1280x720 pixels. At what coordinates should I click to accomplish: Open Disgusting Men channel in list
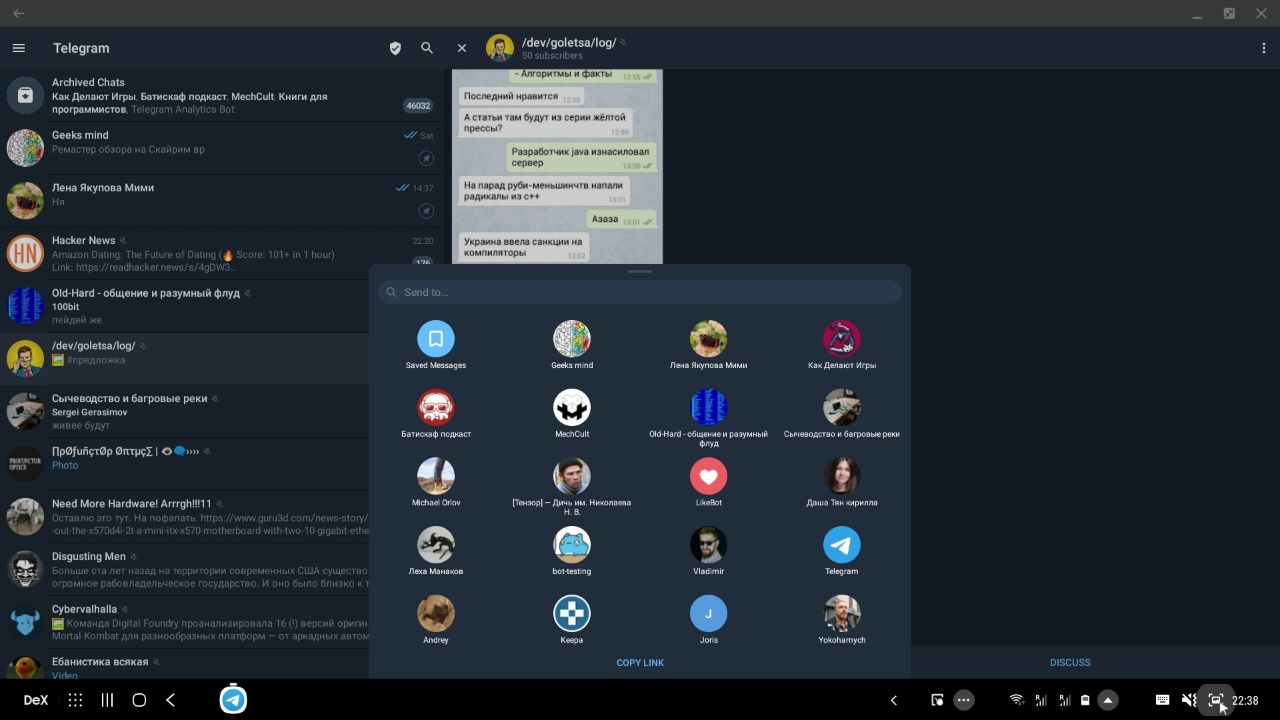185,569
